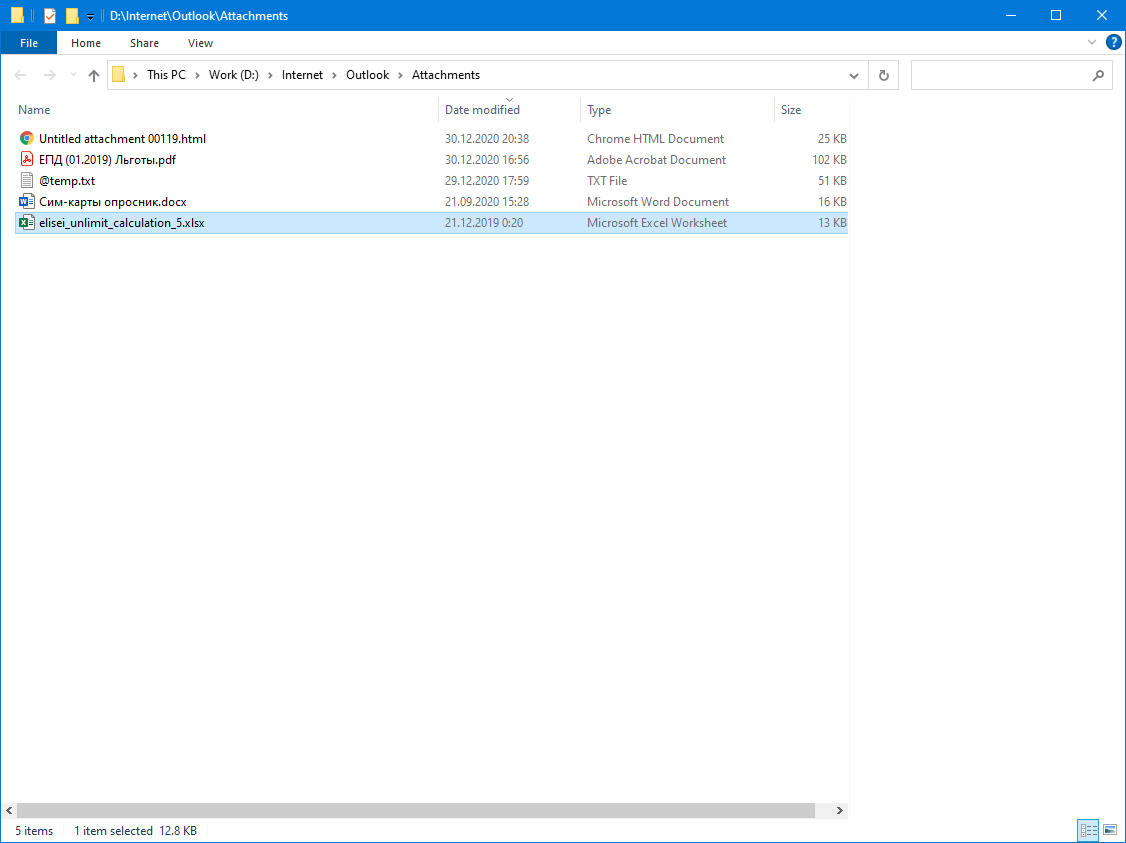
Task: Switch to the View ribbon tab
Action: [200, 43]
